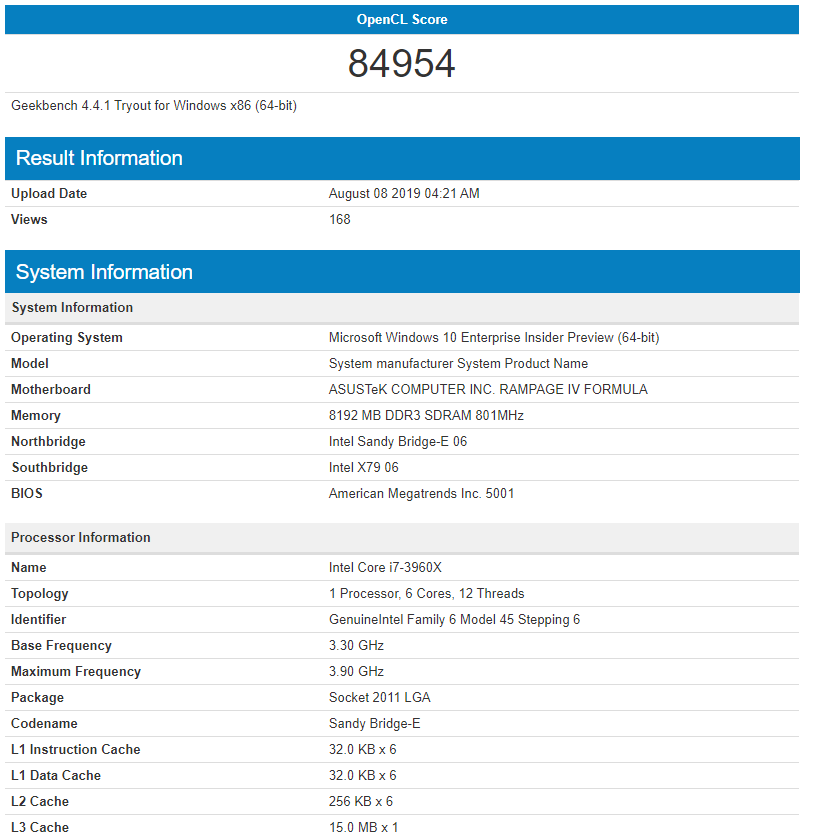Image resolution: width=819 pixels, height=836 pixels.
Task: Click the L1 Instruction Cache label
Action: (76, 750)
